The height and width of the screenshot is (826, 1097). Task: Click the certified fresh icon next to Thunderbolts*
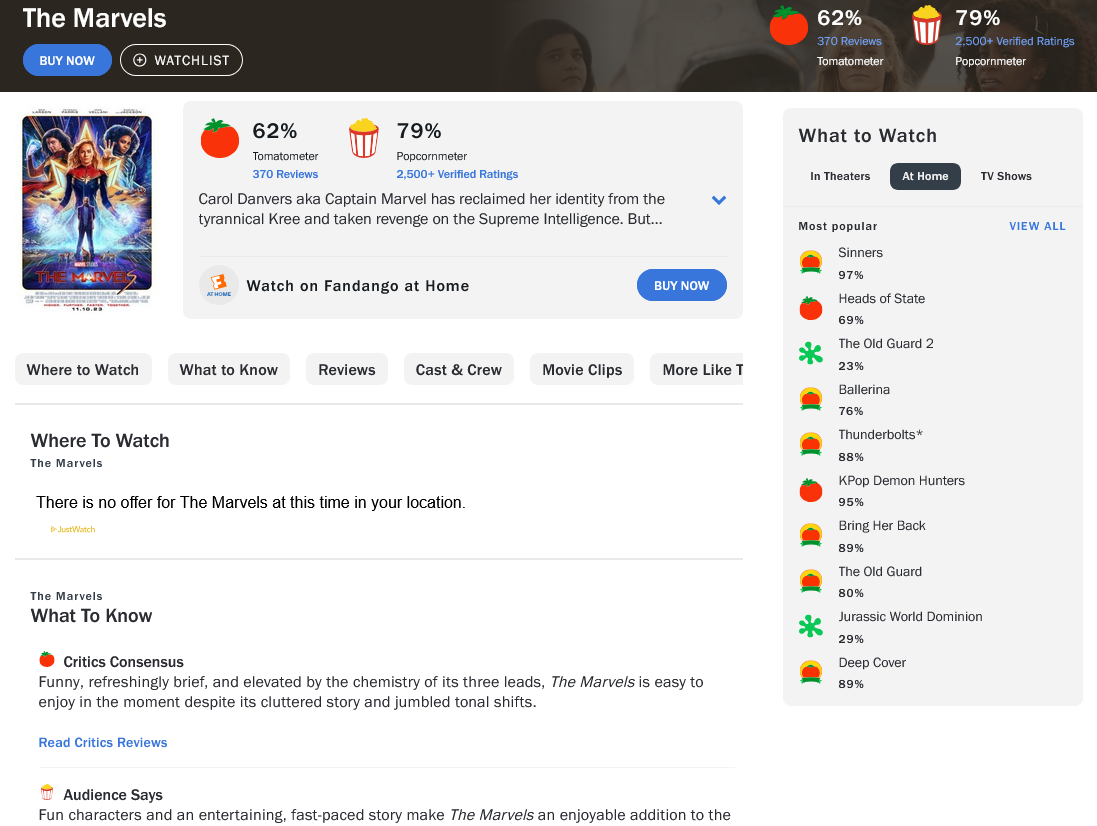pyautogui.click(x=810, y=444)
